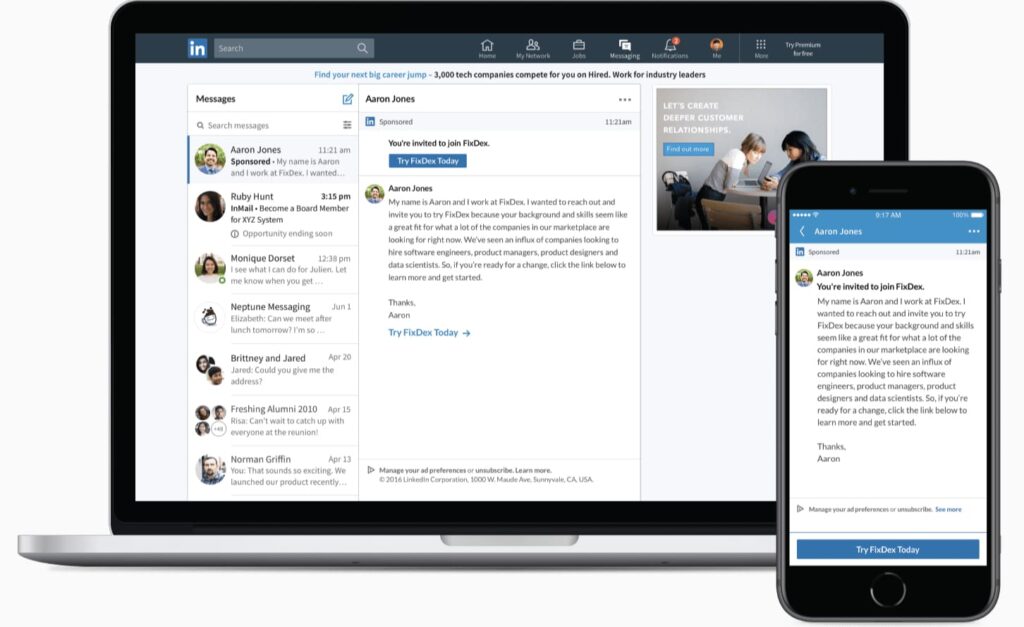Click Try Premium for free link
Viewport: 1024px width, 627px height.
click(803, 49)
